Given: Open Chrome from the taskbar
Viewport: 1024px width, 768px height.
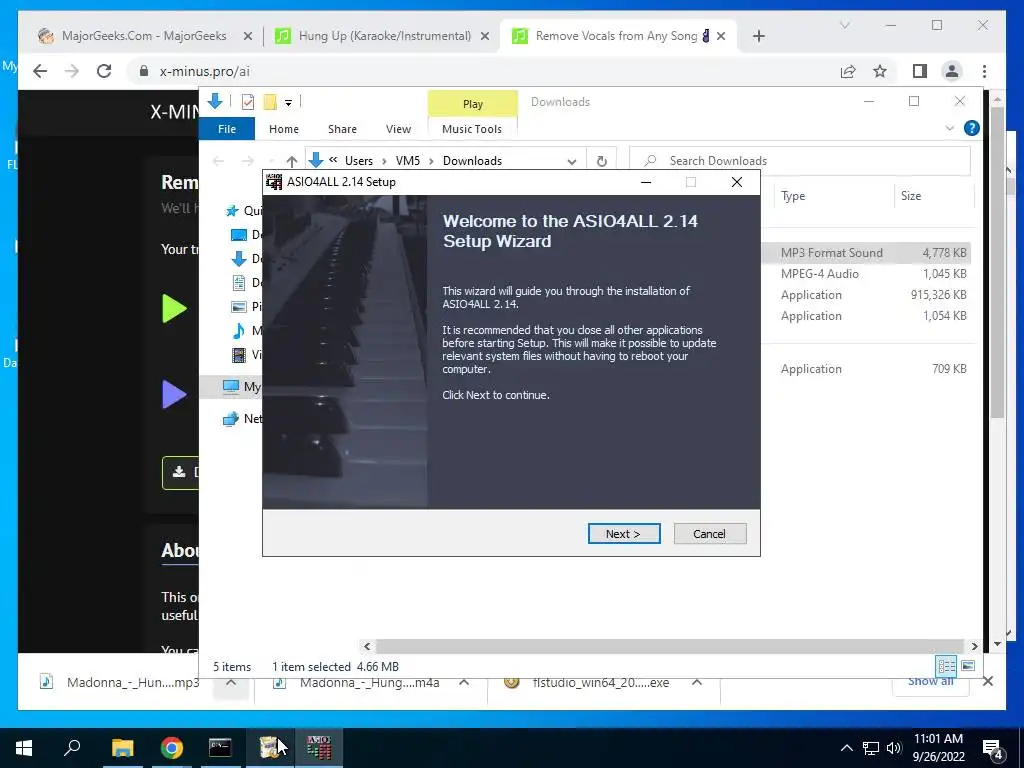Looking at the screenshot, I should pos(171,748).
